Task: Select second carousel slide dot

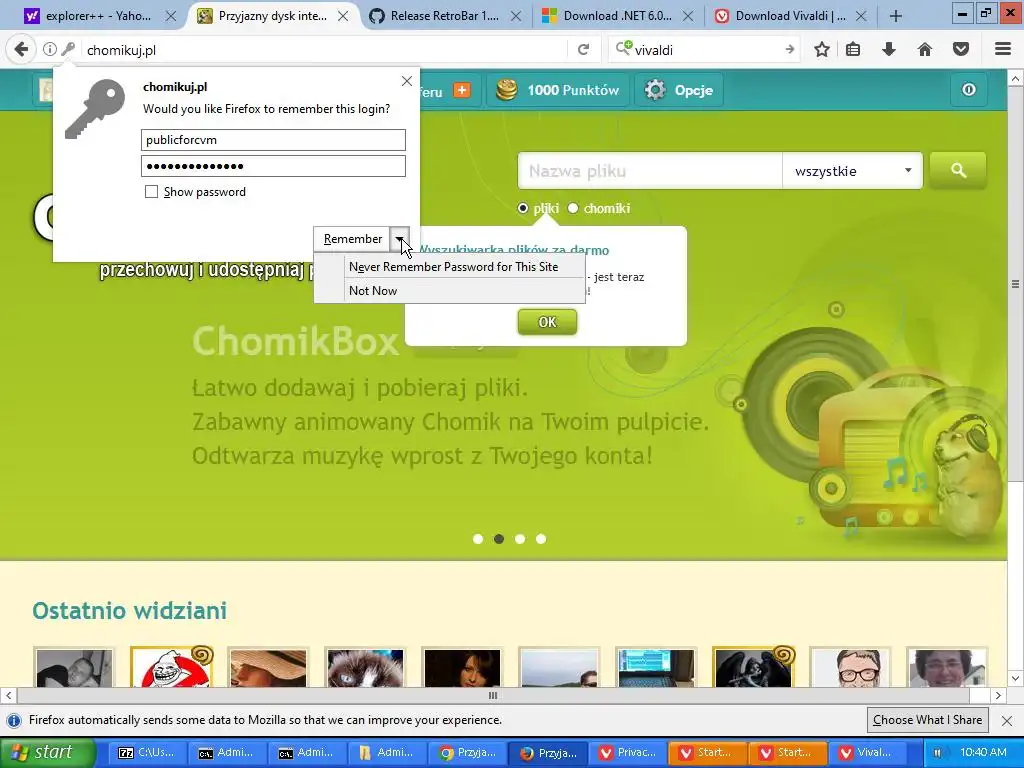Action: coord(499,539)
